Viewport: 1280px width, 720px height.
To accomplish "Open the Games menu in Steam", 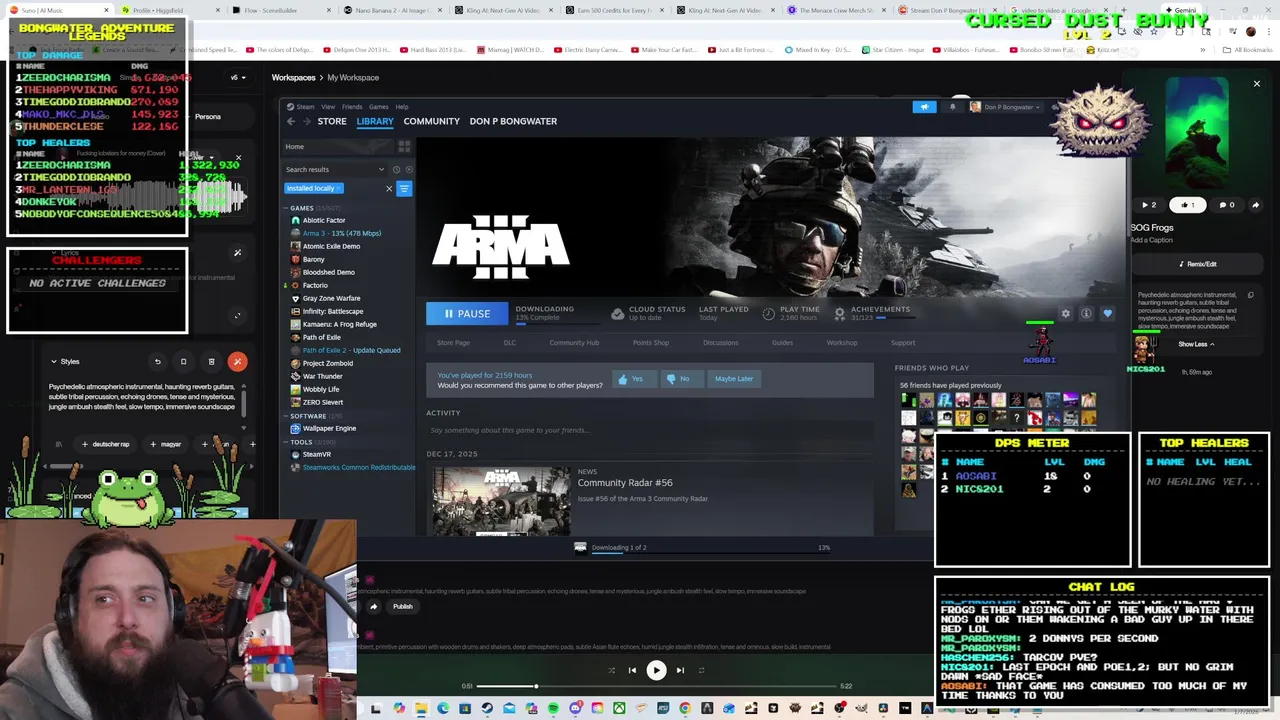I will (x=378, y=107).
